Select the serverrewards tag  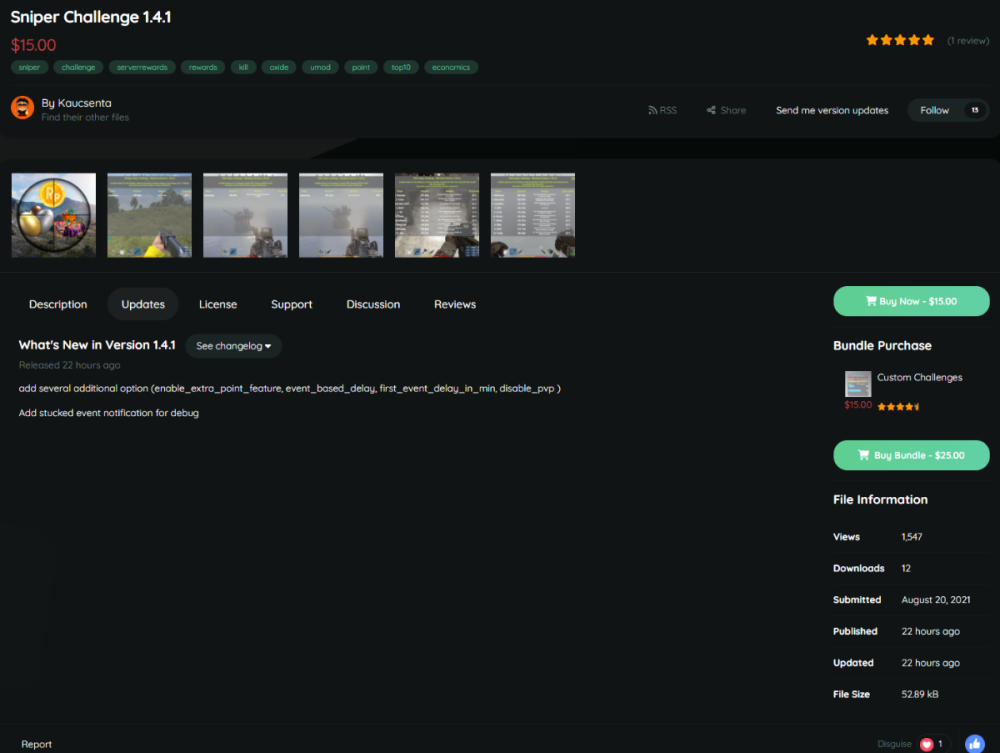click(x=143, y=67)
